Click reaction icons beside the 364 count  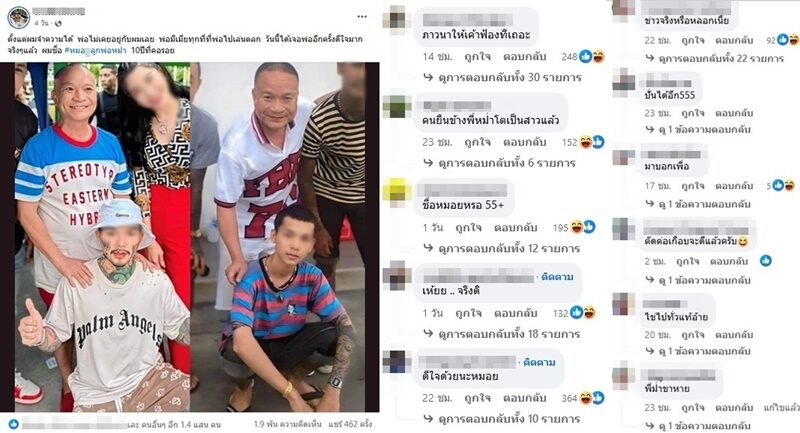pyautogui.click(x=592, y=398)
